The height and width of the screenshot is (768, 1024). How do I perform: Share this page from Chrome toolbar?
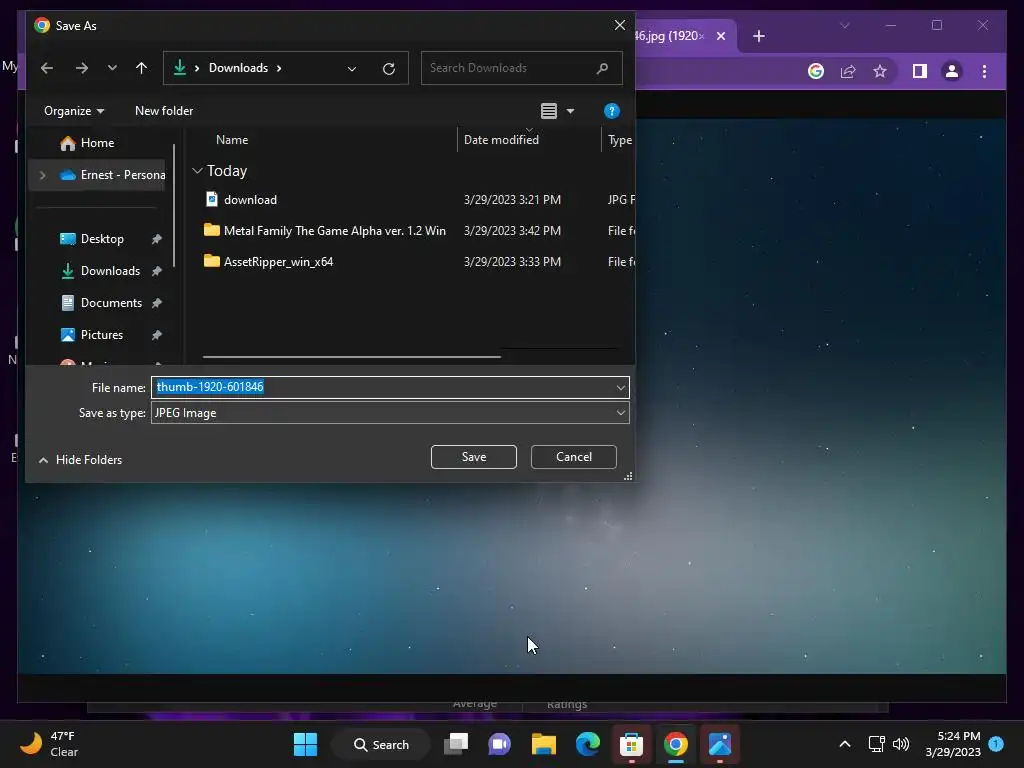tap(848, 71)
